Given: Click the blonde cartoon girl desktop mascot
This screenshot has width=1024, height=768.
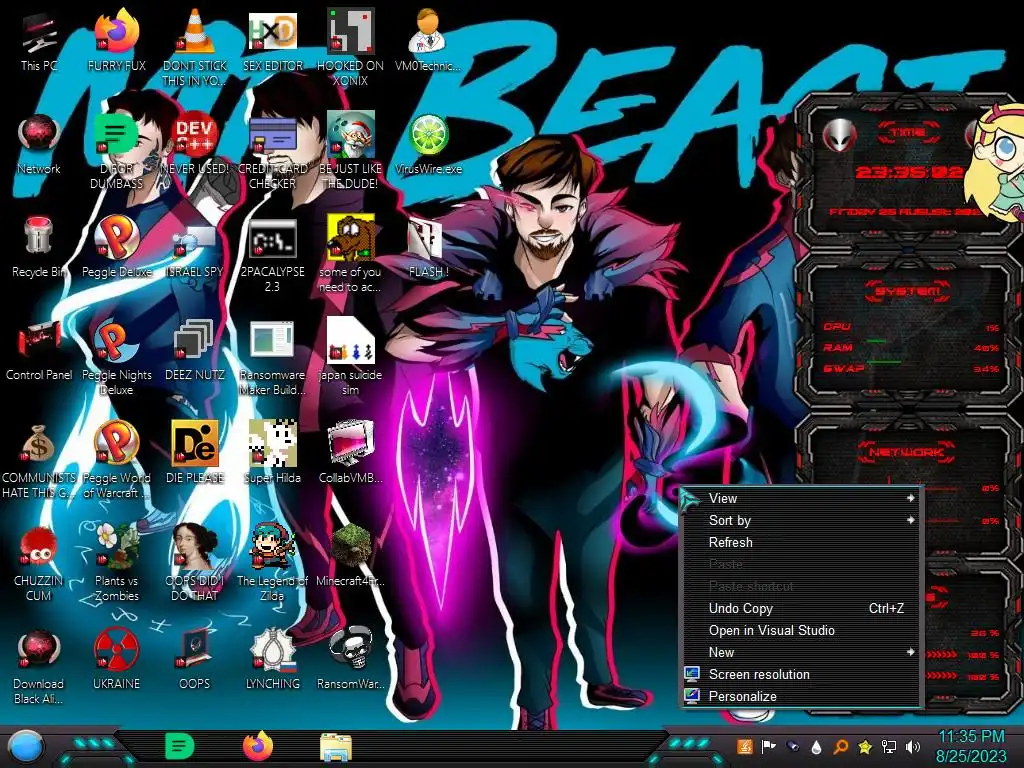Looking at the screenshot, I should point(994,163).
